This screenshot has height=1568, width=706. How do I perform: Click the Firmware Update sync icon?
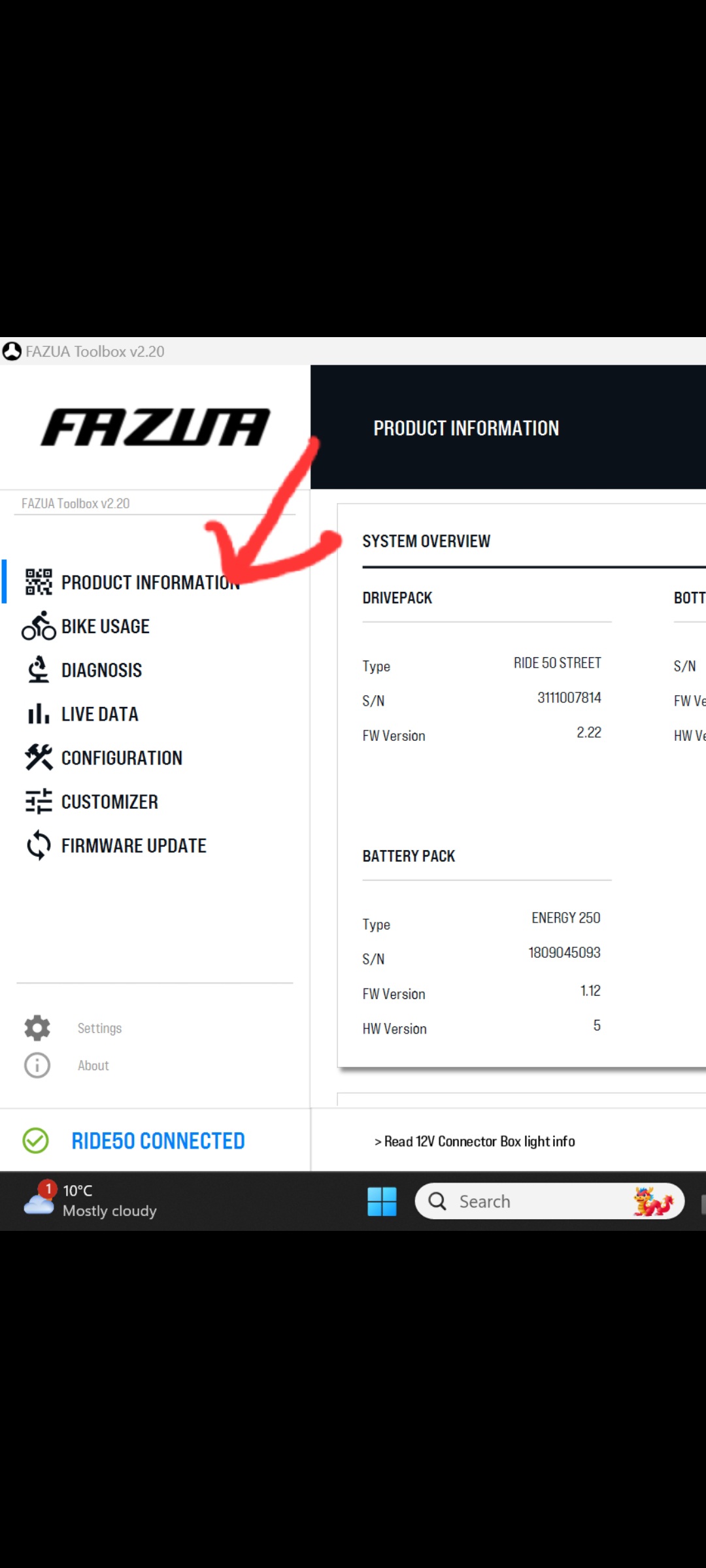(39, 845)
